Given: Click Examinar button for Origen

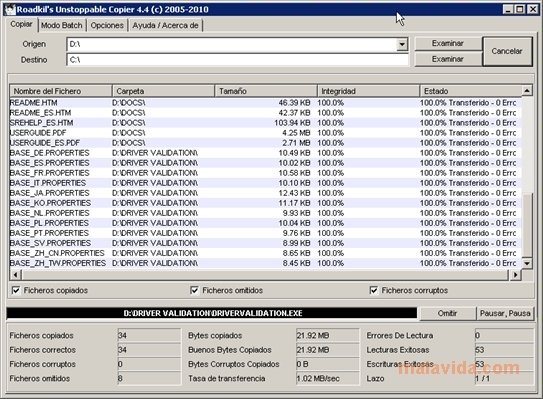Looking at the screenshot, I should (448, 44).
